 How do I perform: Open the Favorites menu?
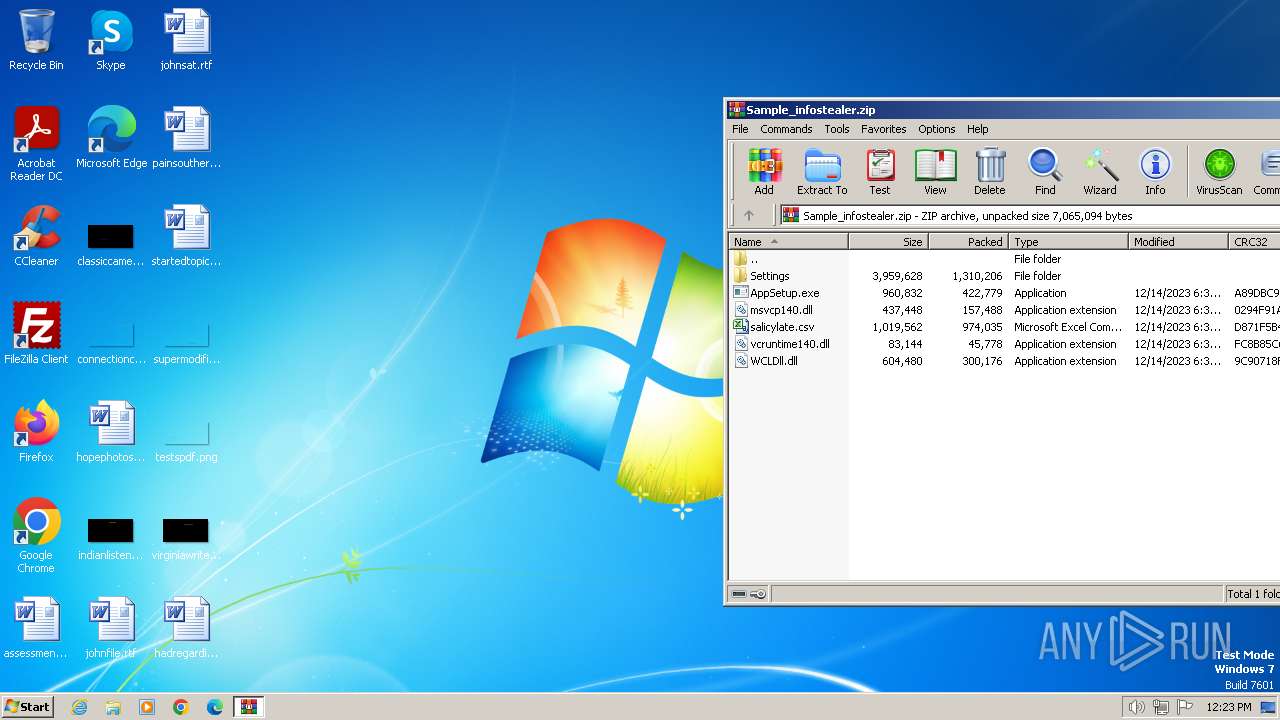tap(884, 129)
